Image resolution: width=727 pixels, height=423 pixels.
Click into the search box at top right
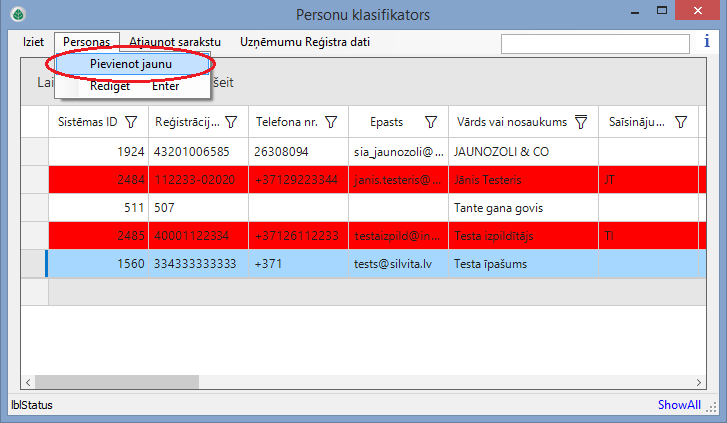tap(595, 44)
